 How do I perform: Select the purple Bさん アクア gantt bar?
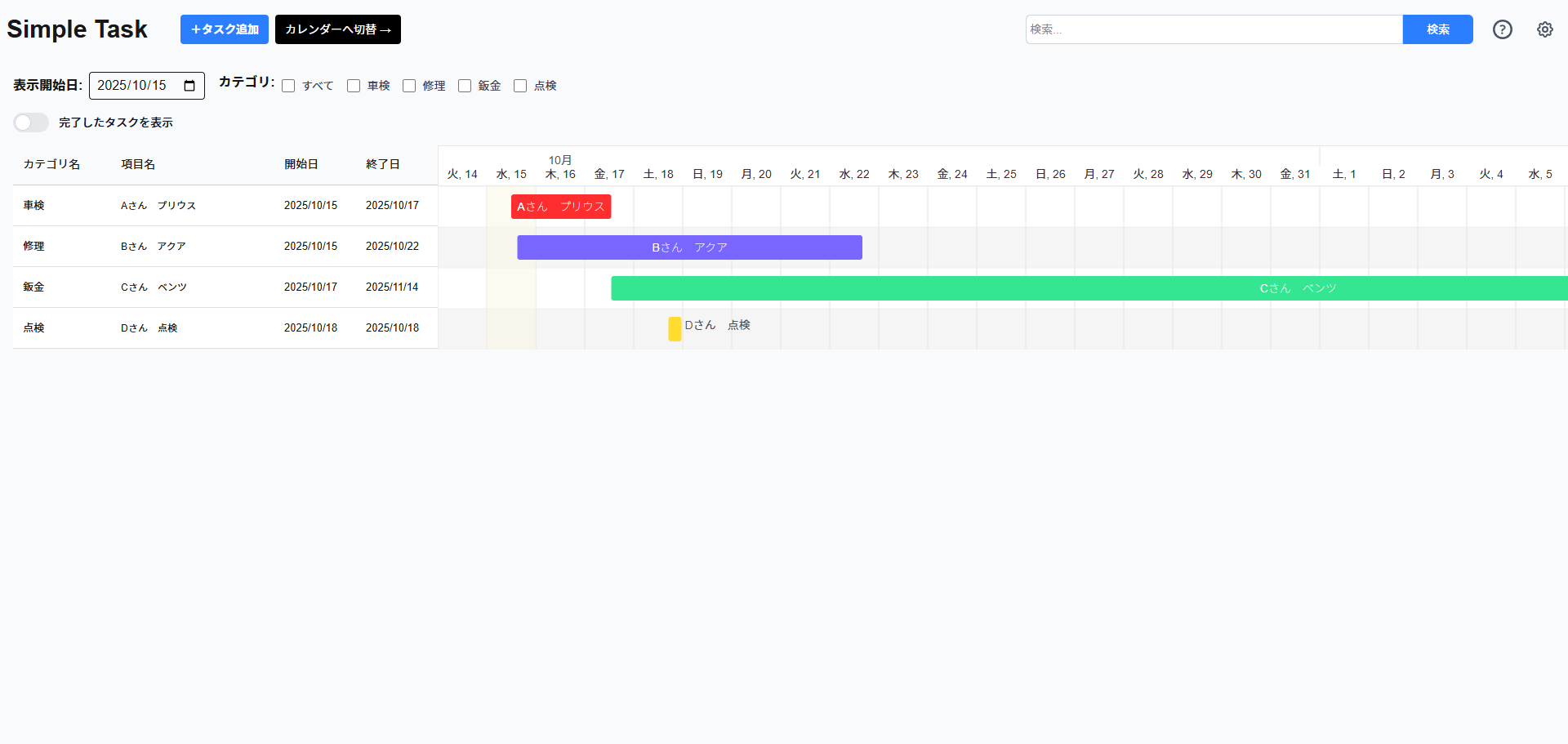pos(689,247)
